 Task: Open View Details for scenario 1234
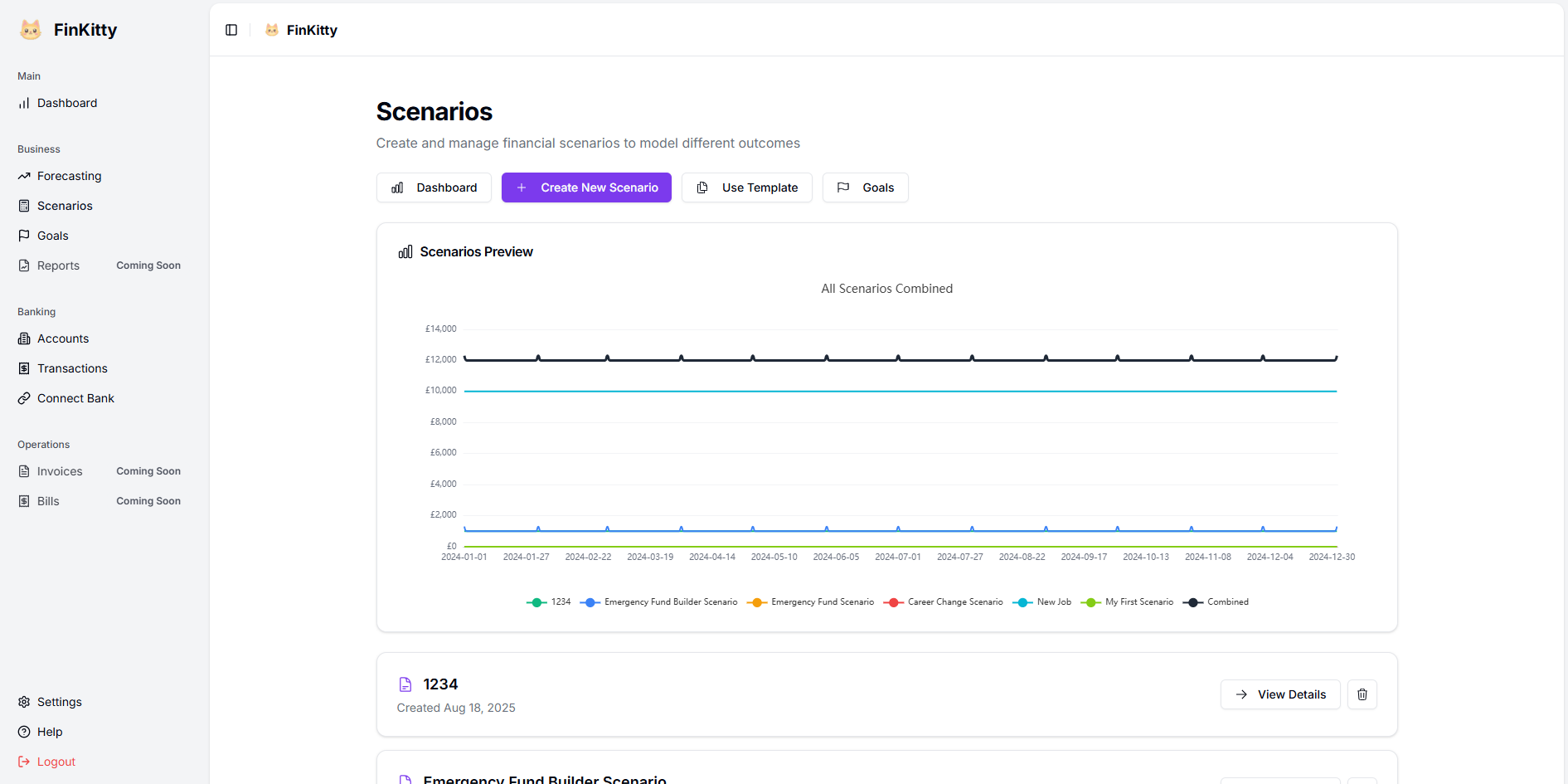1280,694
